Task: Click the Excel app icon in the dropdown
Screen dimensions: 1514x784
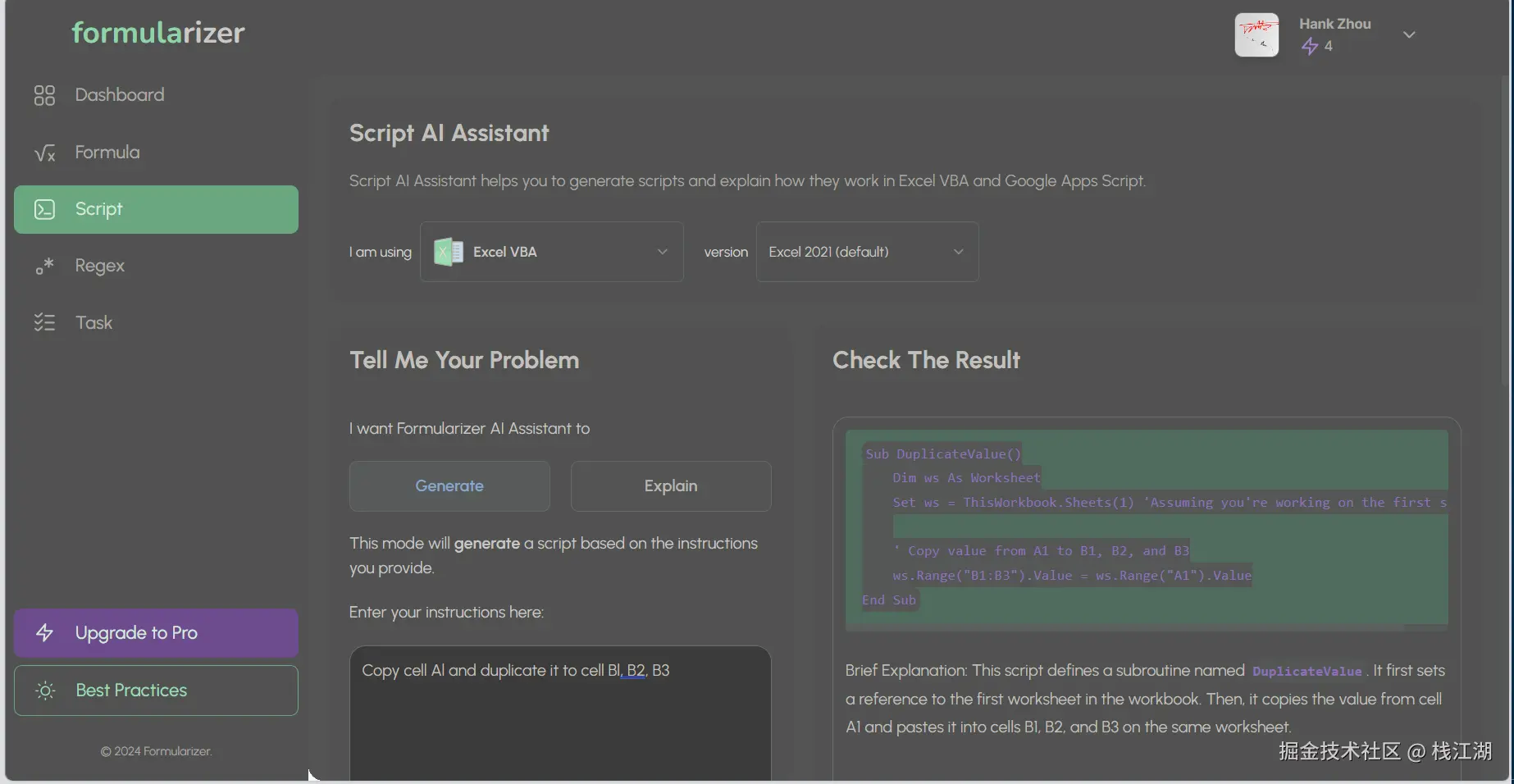Action: (x=449, y=252)
